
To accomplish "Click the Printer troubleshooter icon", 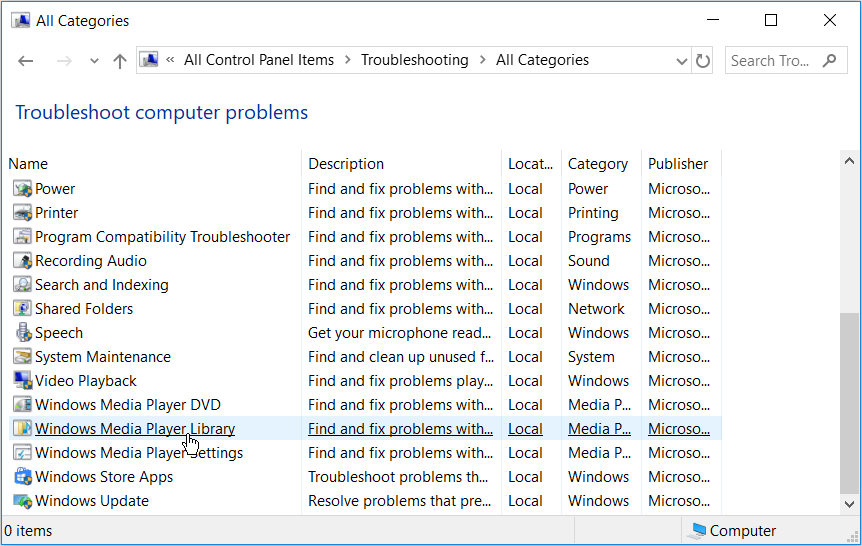I will pos(22,212).
